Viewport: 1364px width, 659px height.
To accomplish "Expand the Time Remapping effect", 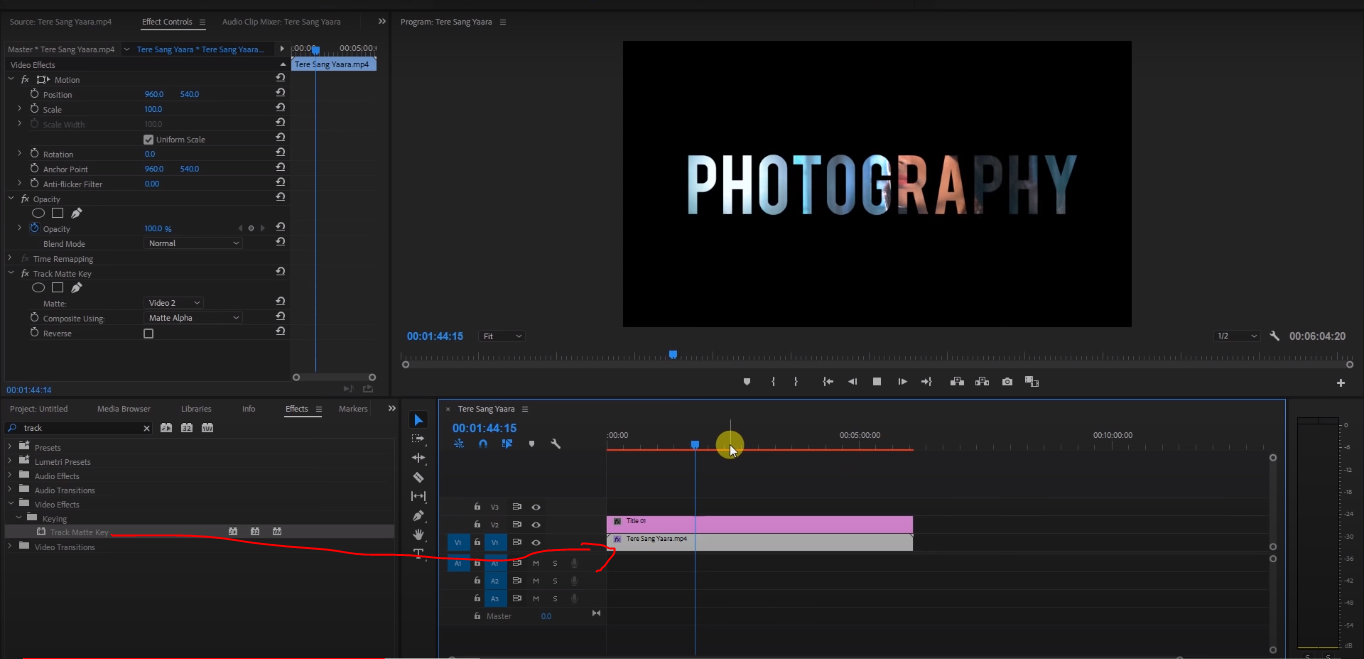I will [12, 259].
